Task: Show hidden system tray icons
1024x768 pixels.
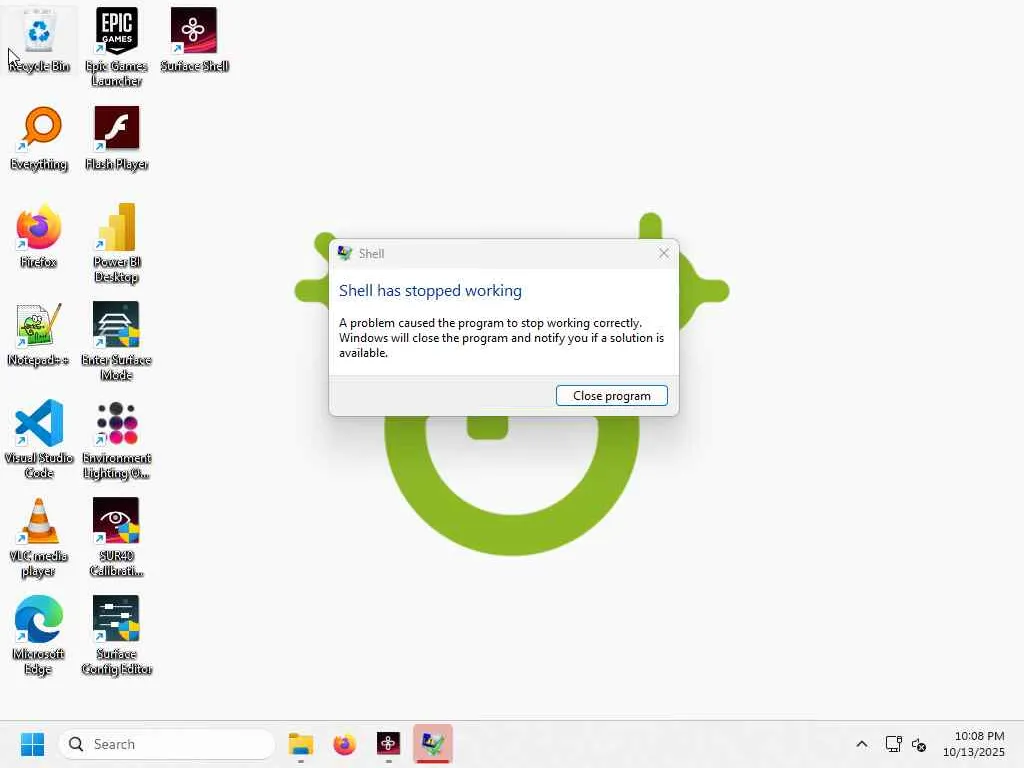Action: pos(861,744)
